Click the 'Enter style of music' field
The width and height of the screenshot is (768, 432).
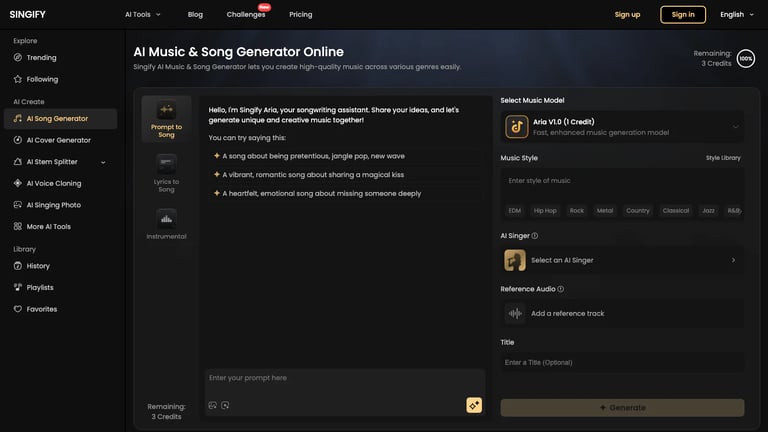click(622, 185)
